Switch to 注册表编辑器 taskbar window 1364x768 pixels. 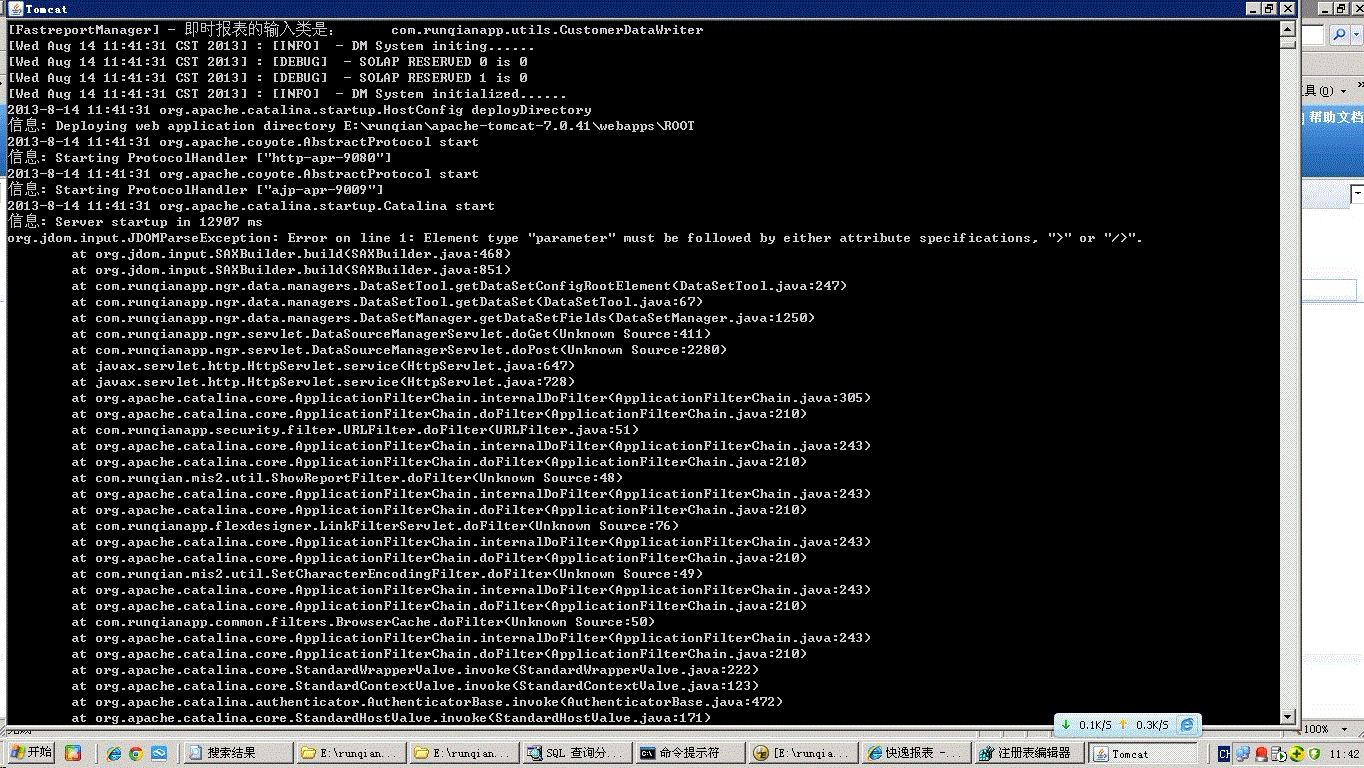click(1030, 753)
